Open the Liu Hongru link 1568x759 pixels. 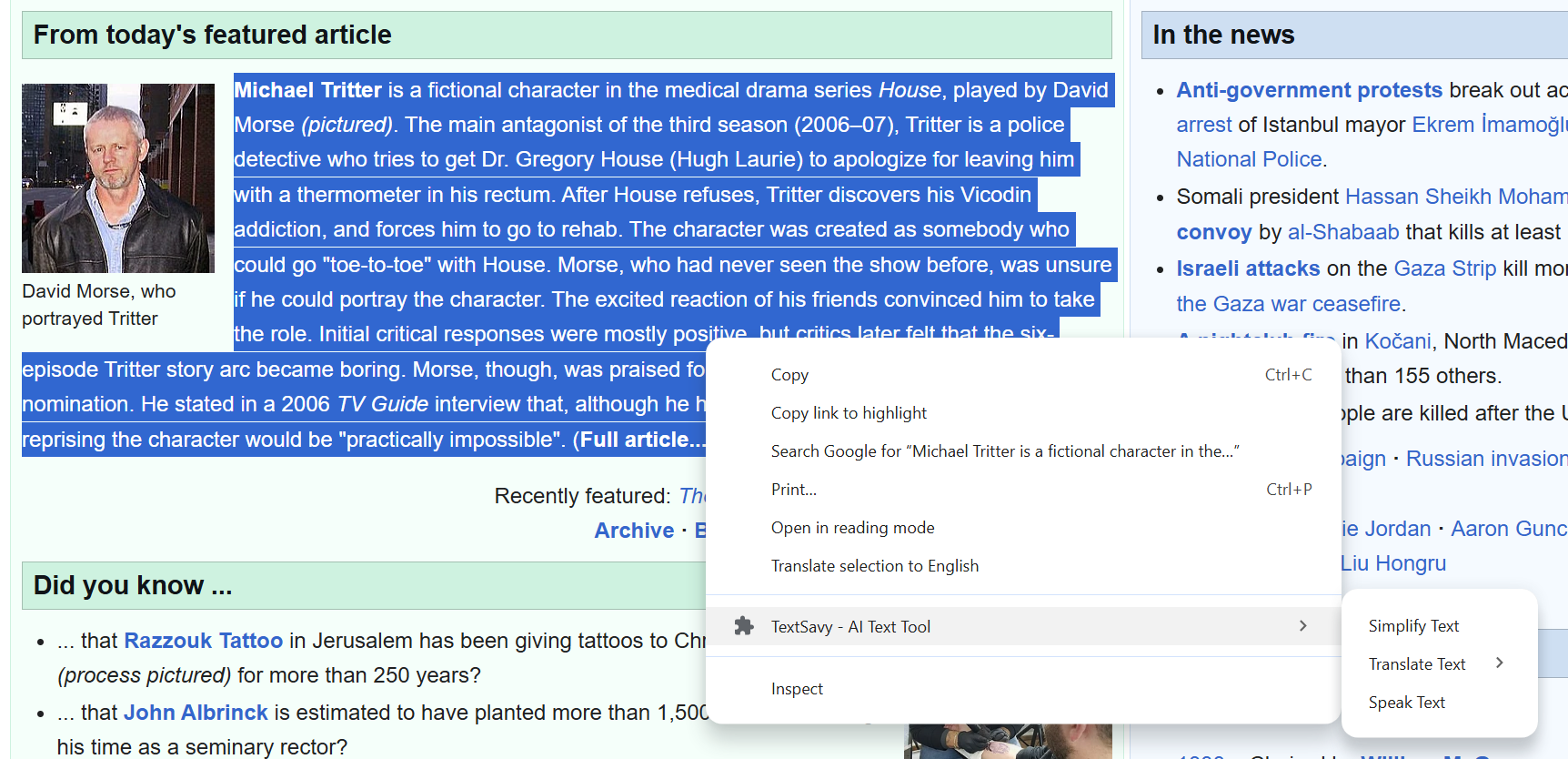[1393, 563]
